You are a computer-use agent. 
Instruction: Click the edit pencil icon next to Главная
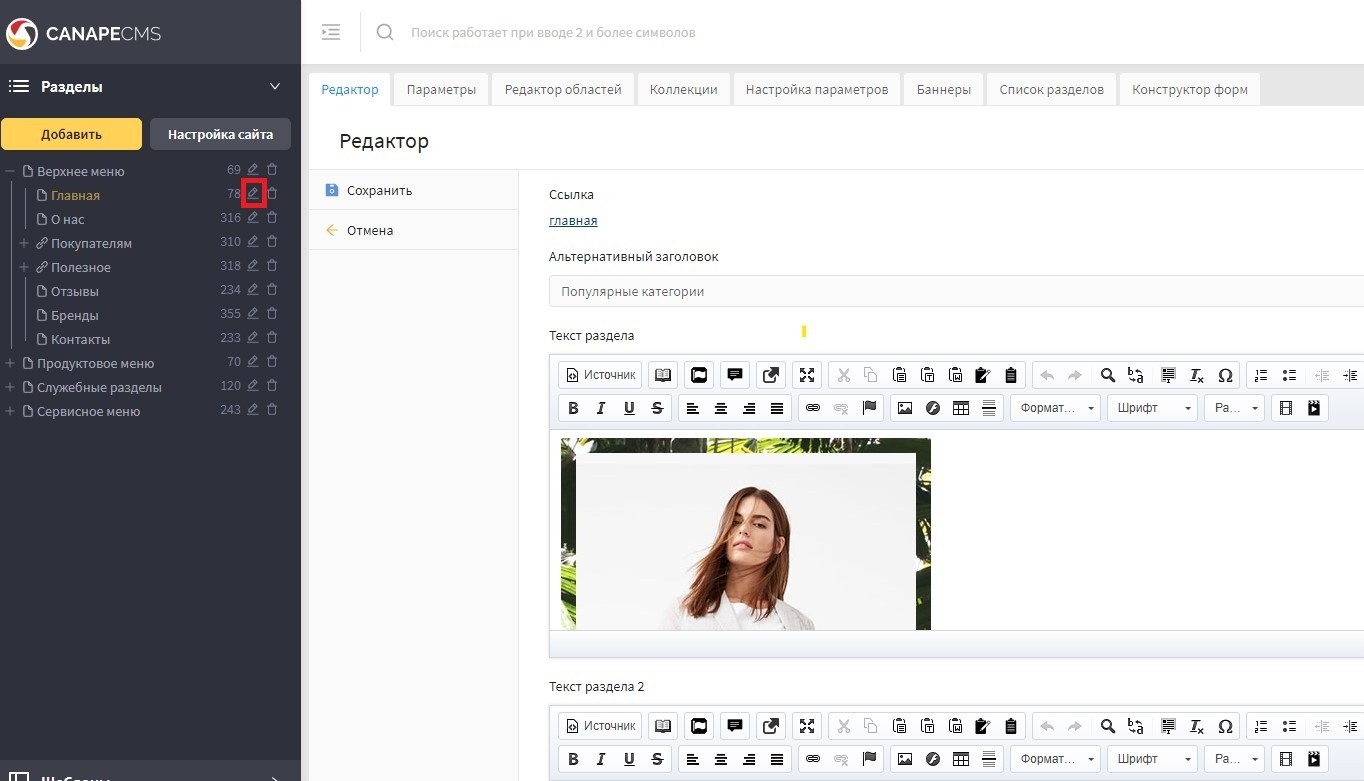click(x=253, y=194)
